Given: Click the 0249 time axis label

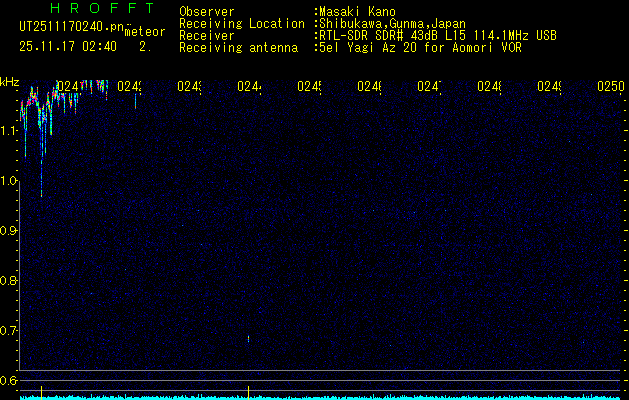Looking at the screenshot, I should pos(549,86).
